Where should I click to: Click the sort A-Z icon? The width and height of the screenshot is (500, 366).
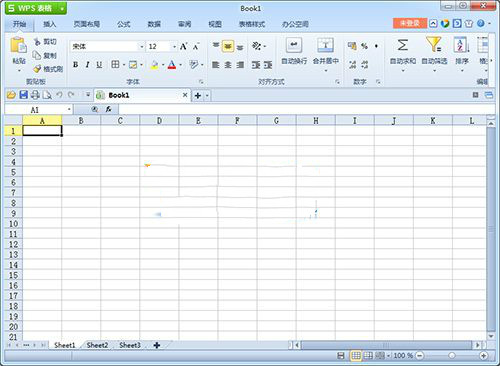coord(461,45)
